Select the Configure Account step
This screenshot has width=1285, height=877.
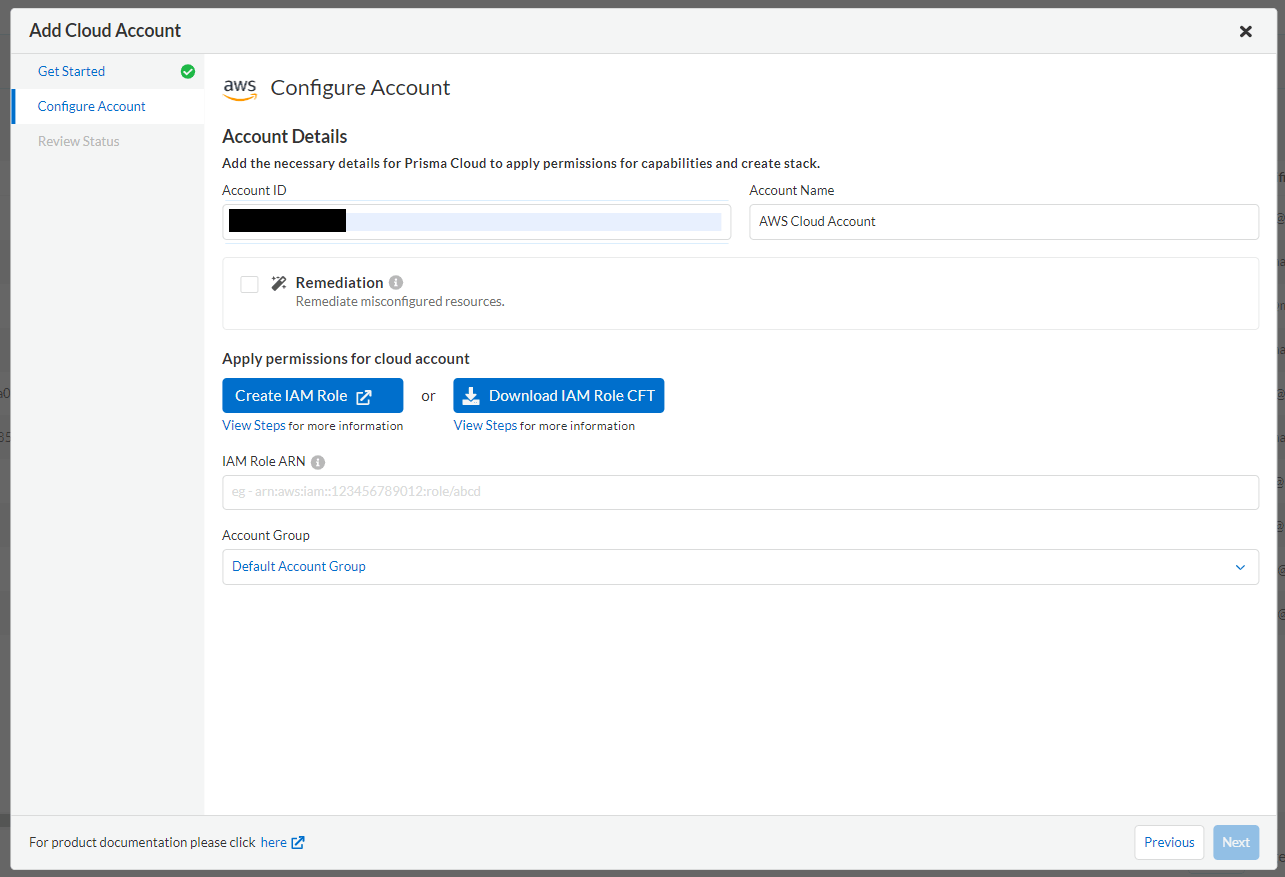92,106
